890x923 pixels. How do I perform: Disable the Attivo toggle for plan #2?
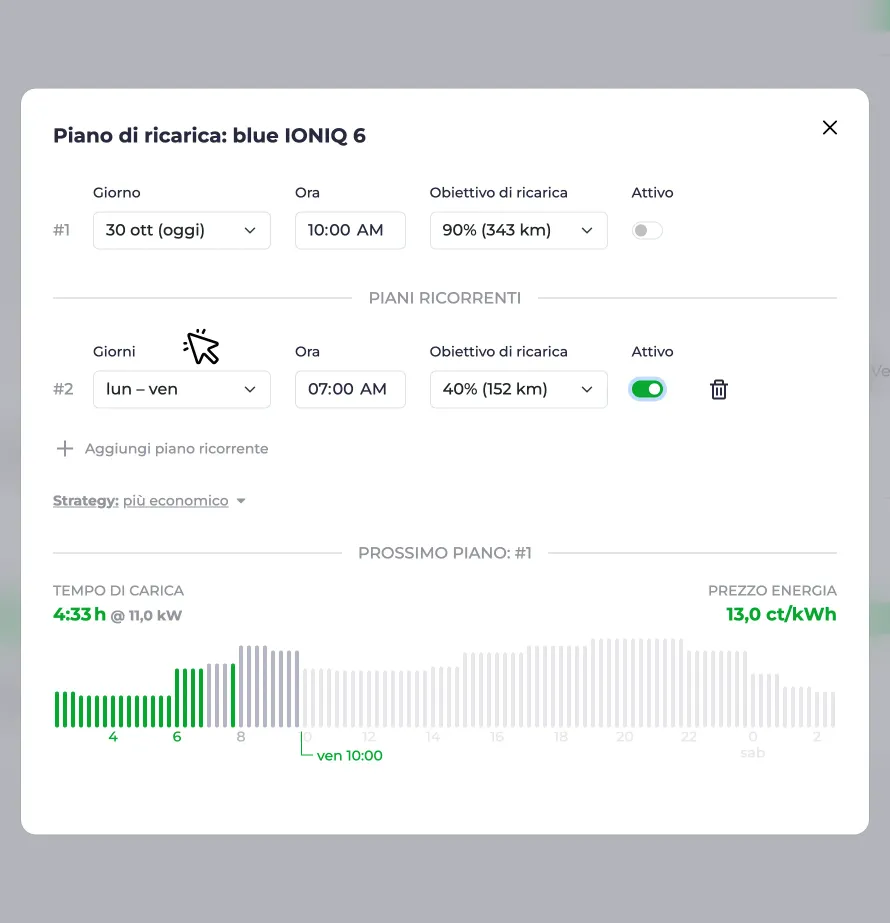pos(647,389)
